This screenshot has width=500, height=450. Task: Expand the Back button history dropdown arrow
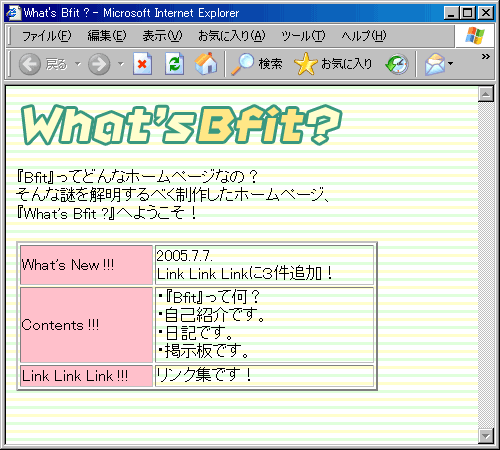click(x=78, y=63)
